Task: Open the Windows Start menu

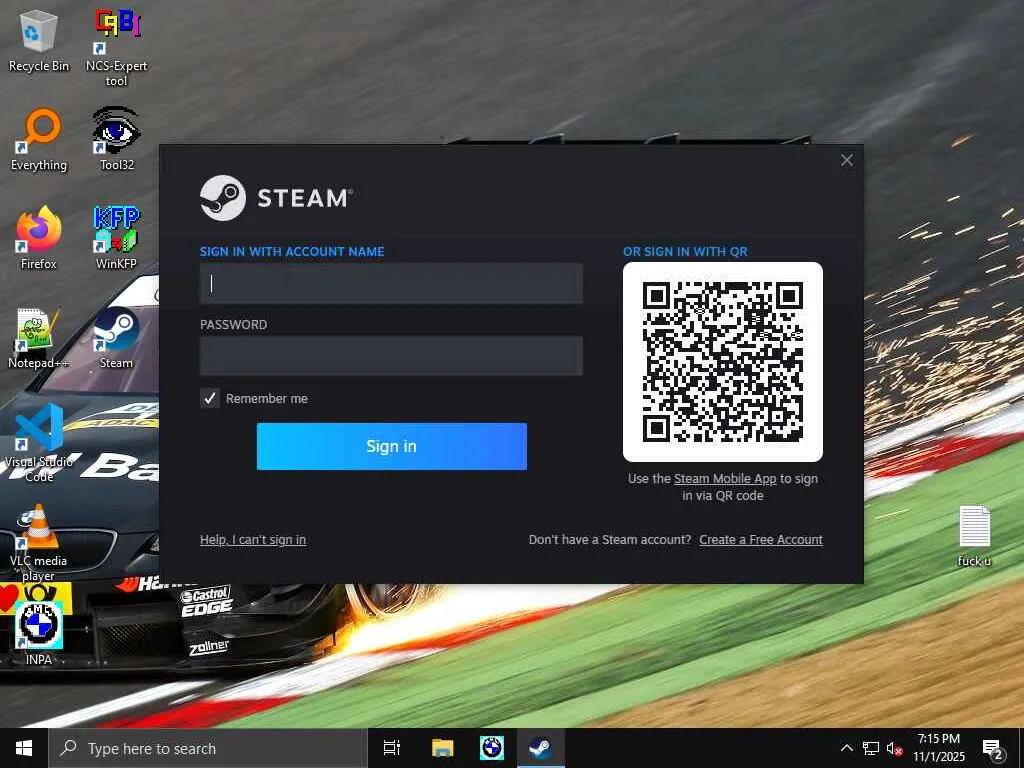Action: 24,748
